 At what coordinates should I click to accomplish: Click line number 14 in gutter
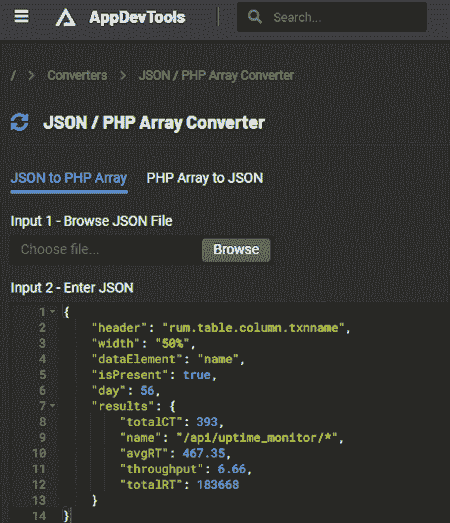(x=39, y=516)
